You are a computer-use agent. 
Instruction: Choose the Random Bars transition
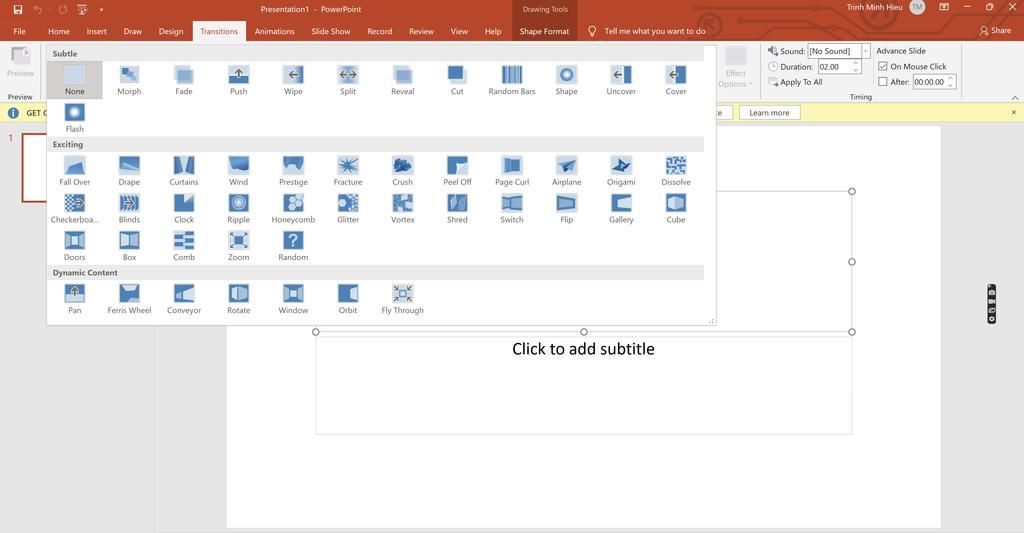512,80
